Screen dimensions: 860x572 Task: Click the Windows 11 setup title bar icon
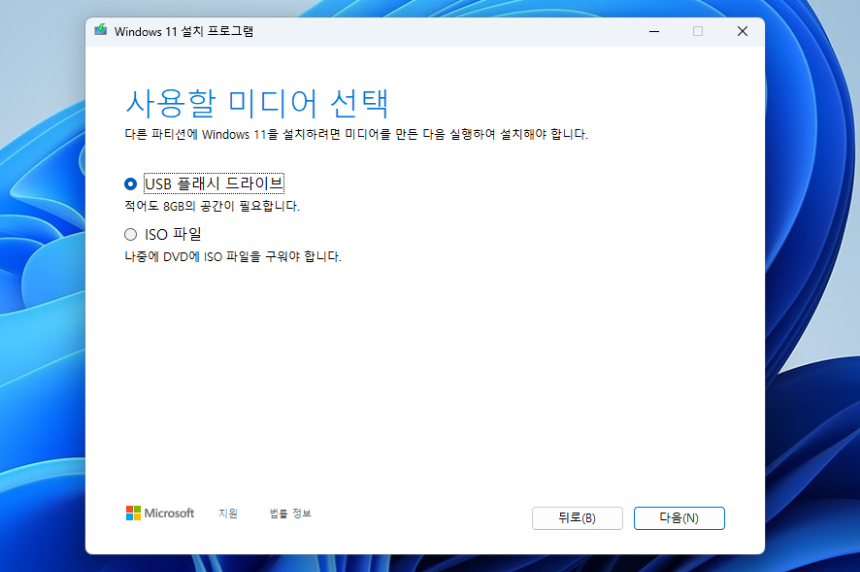tap(100, 30)
